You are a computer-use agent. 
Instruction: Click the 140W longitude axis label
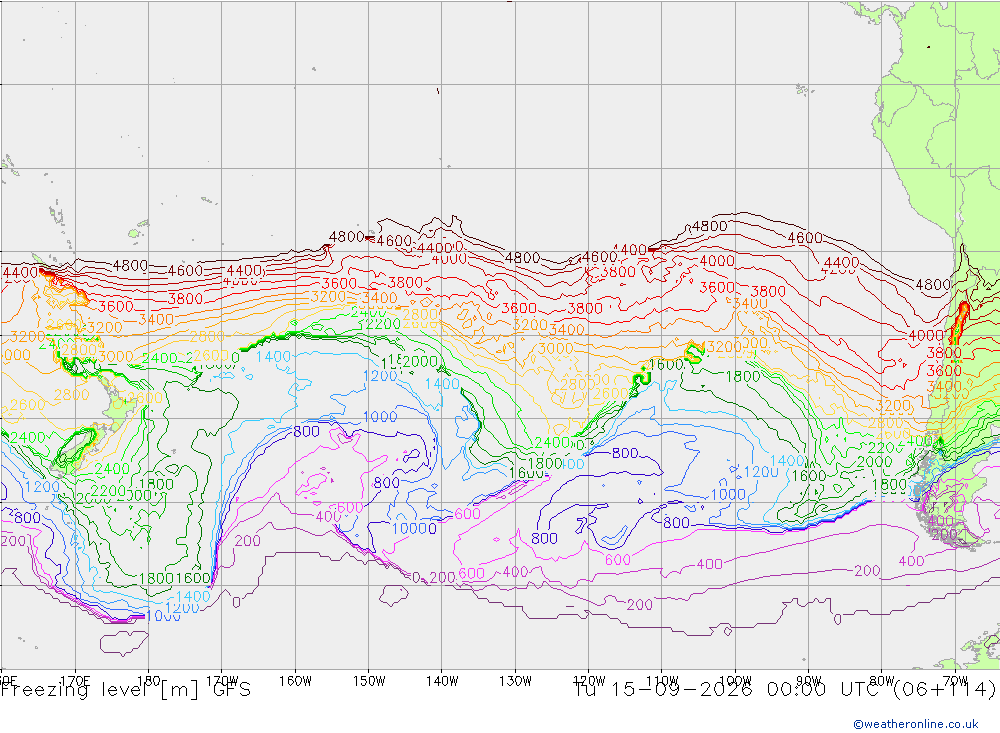point(442,681)
